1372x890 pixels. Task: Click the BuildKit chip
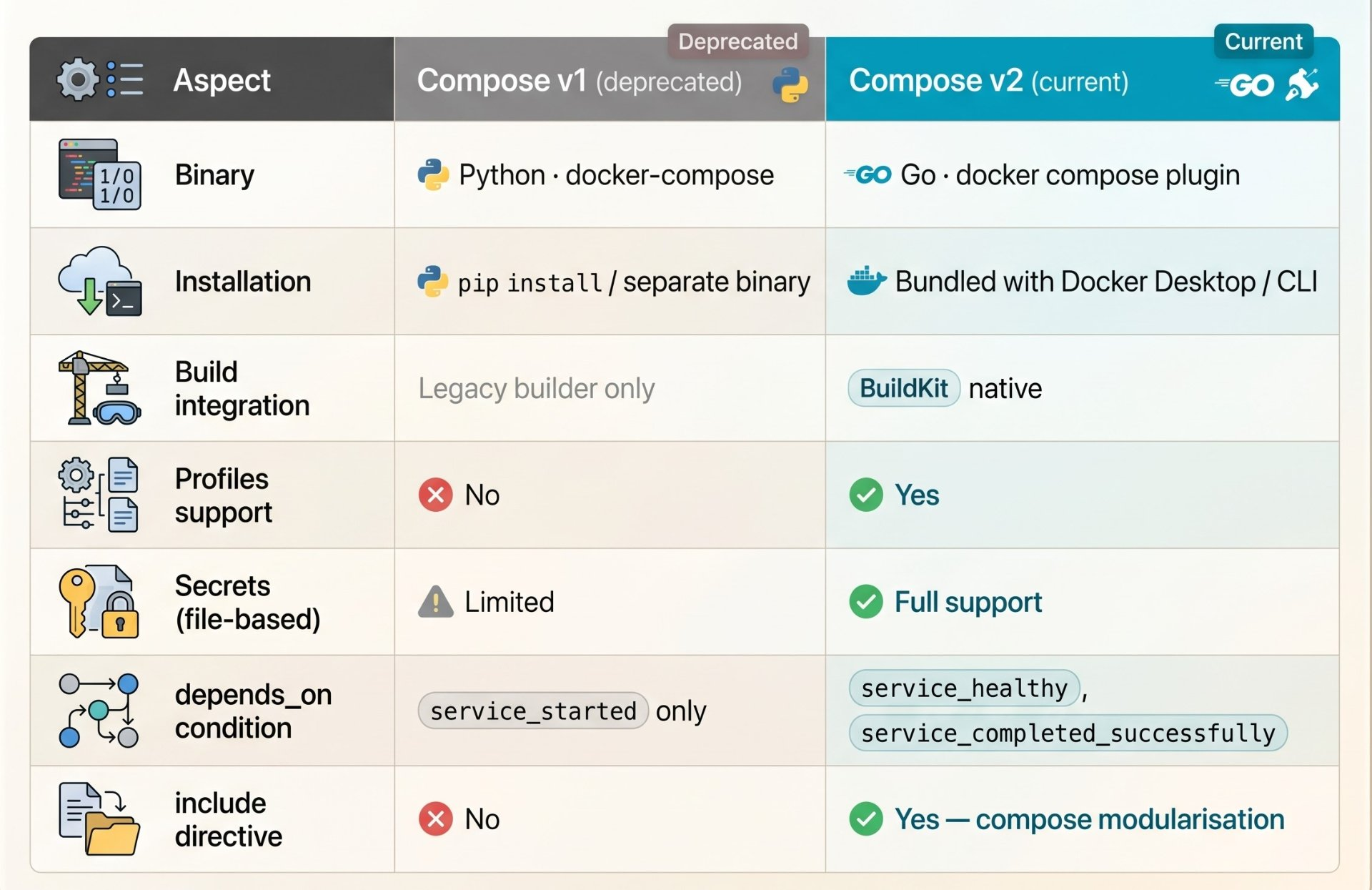click(904, 388)
